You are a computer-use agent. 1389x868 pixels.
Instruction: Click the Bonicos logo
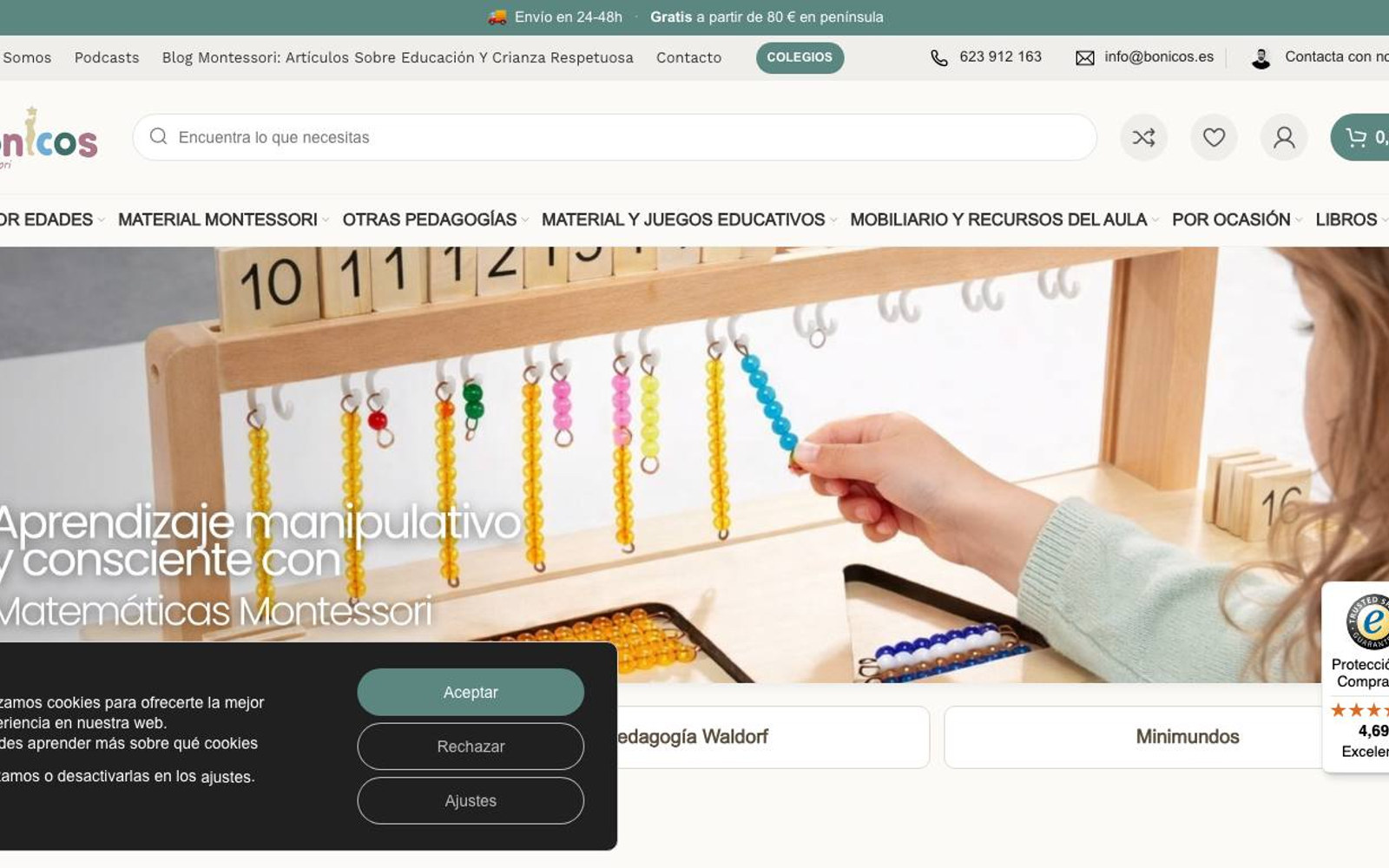point(49,139)
